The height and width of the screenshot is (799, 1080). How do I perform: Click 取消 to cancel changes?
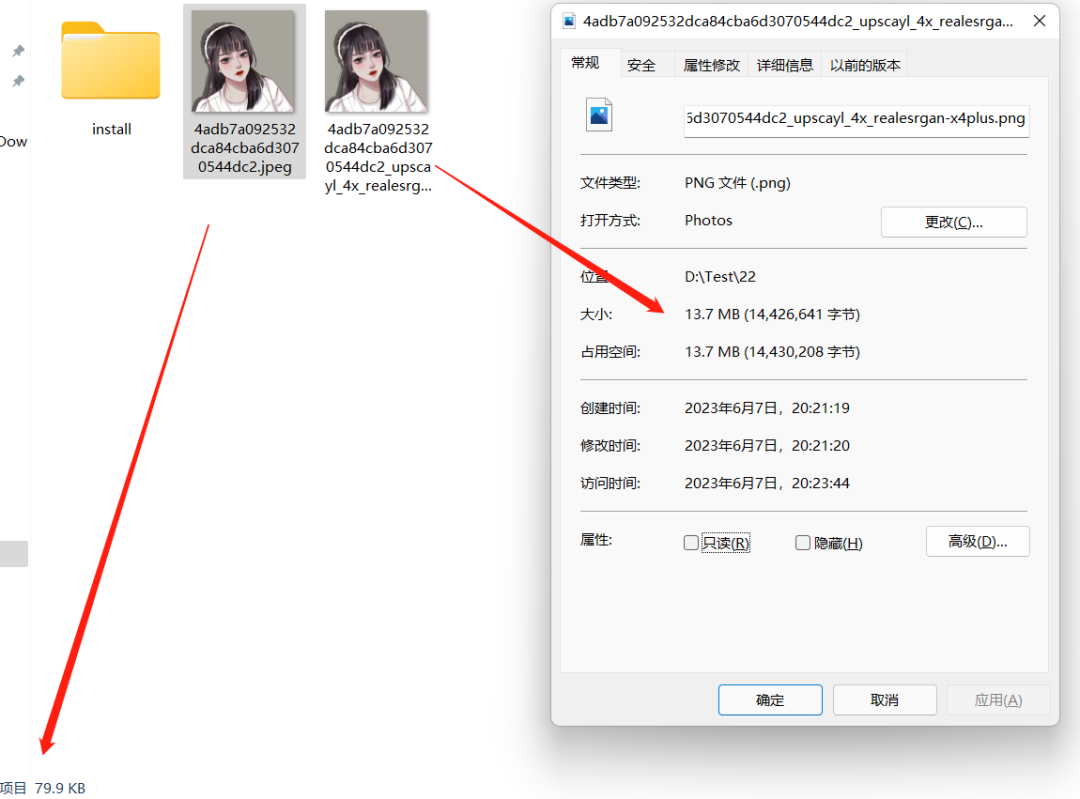[x=884, y=699]
